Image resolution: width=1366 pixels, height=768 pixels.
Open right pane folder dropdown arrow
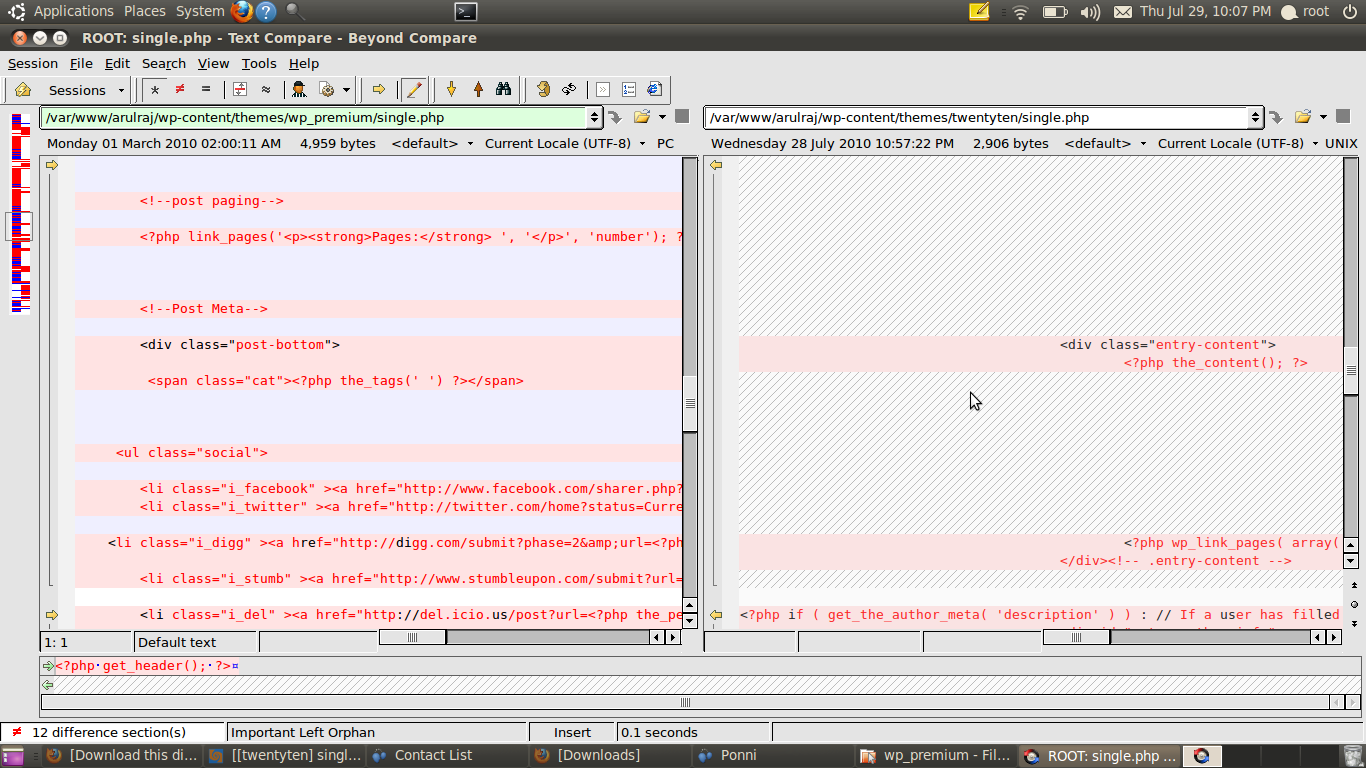point(1324,117)
